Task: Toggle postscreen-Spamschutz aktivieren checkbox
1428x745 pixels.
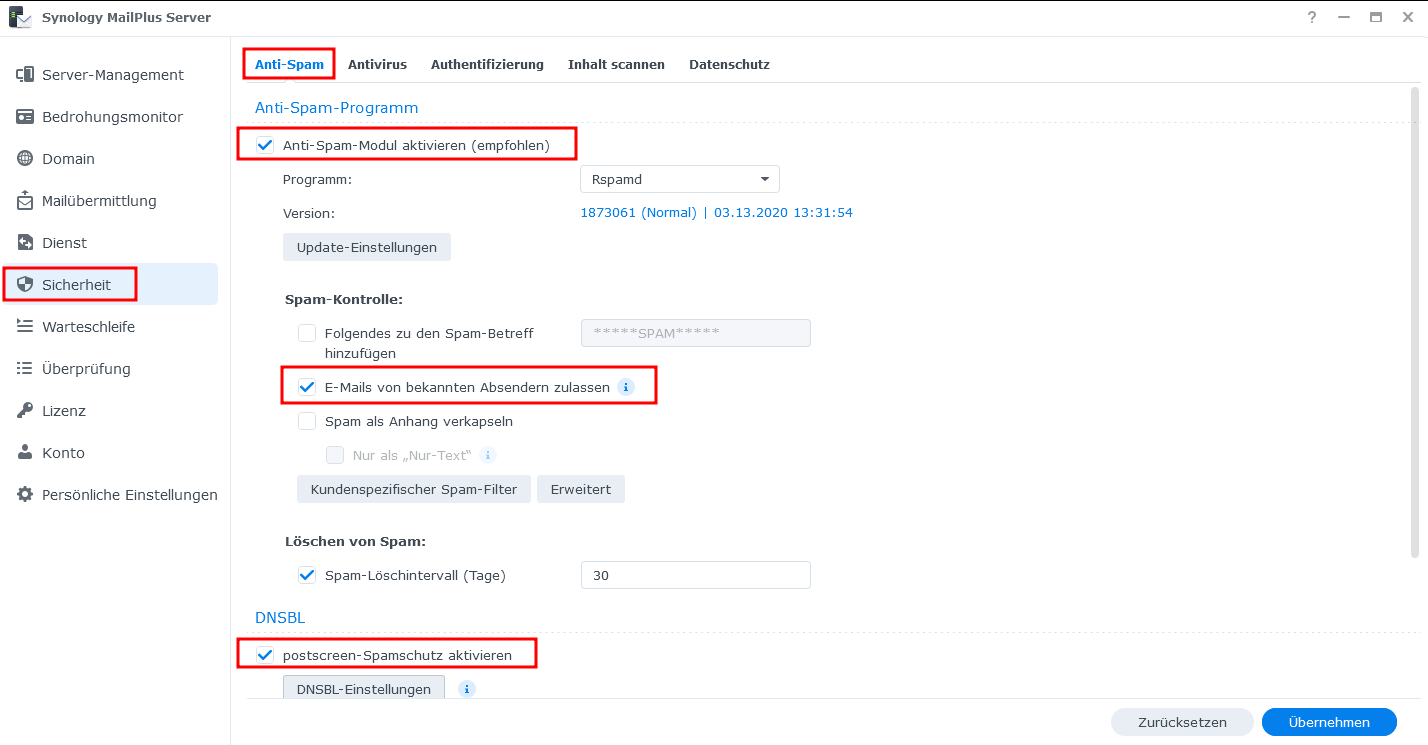Action: [x=265, y=655]
